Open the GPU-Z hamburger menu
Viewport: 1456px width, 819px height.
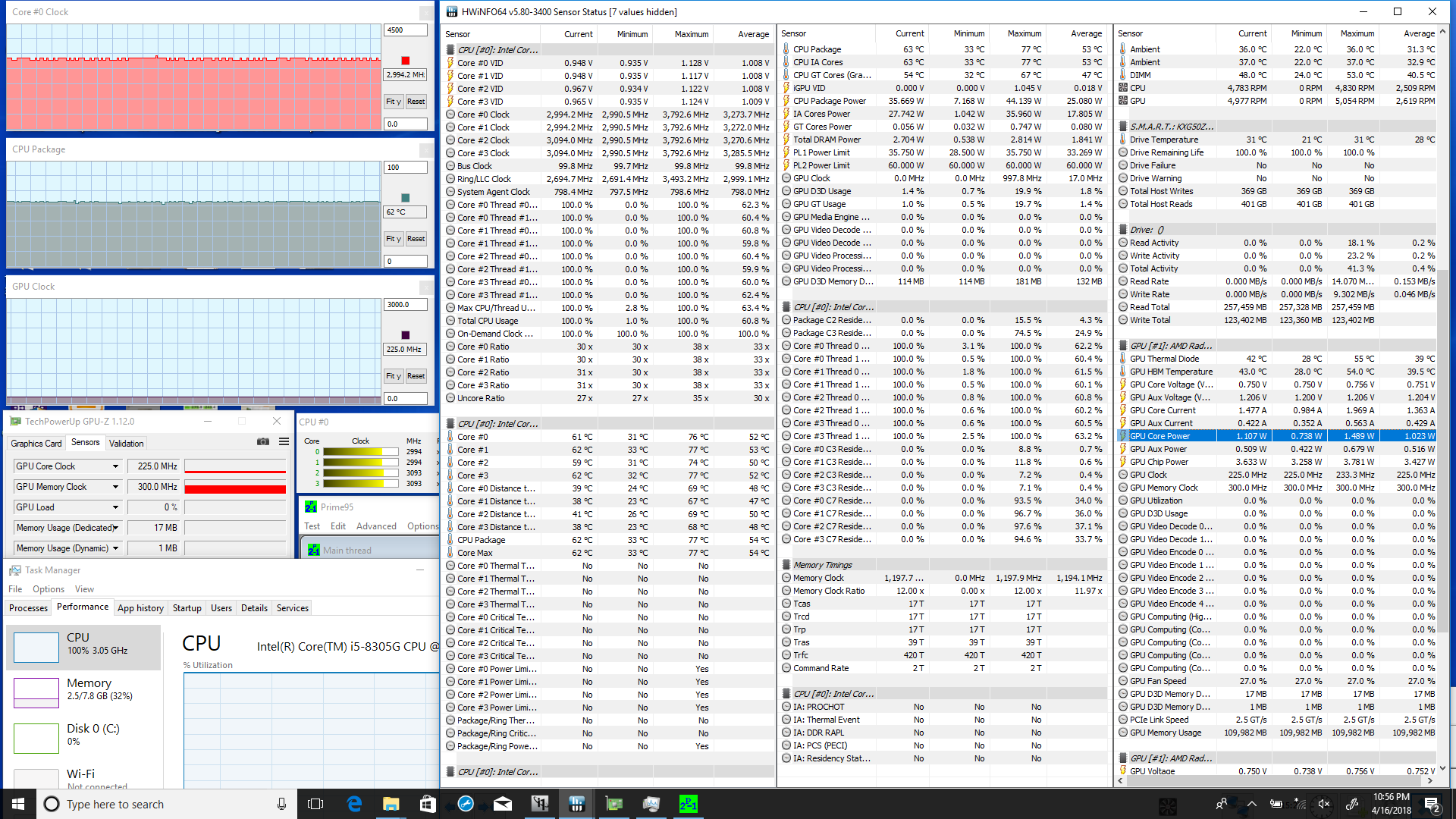point(284,442)
